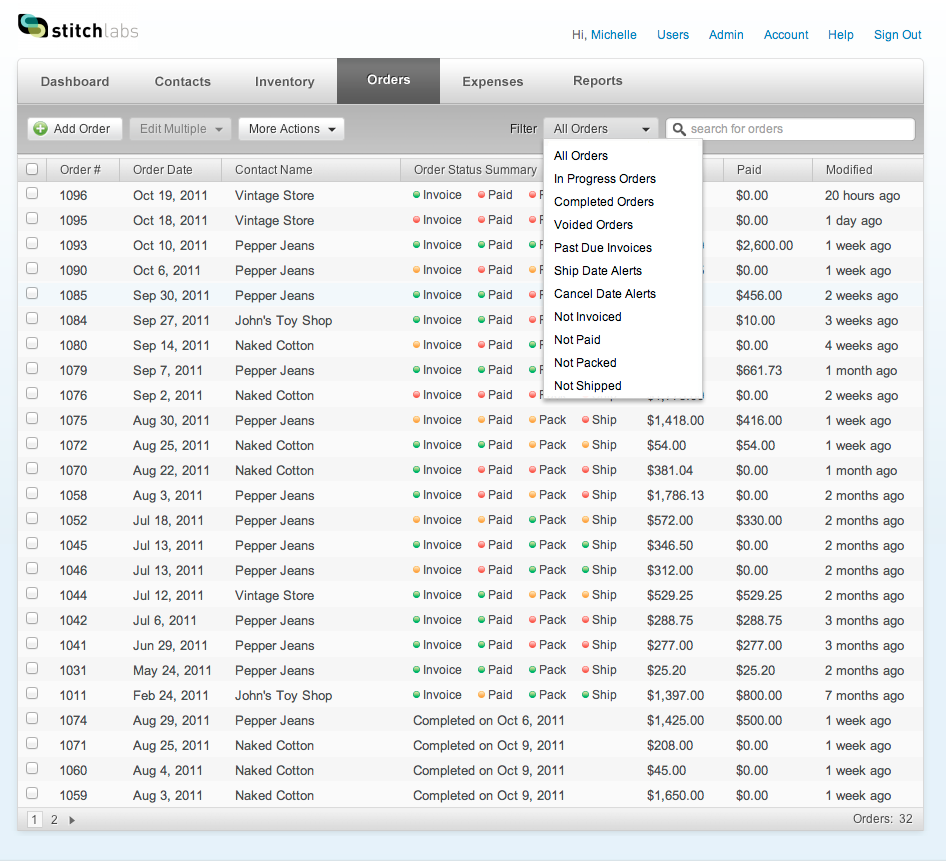
Task: Click green Paid status dot for order 1084
Action: point(481,320)
